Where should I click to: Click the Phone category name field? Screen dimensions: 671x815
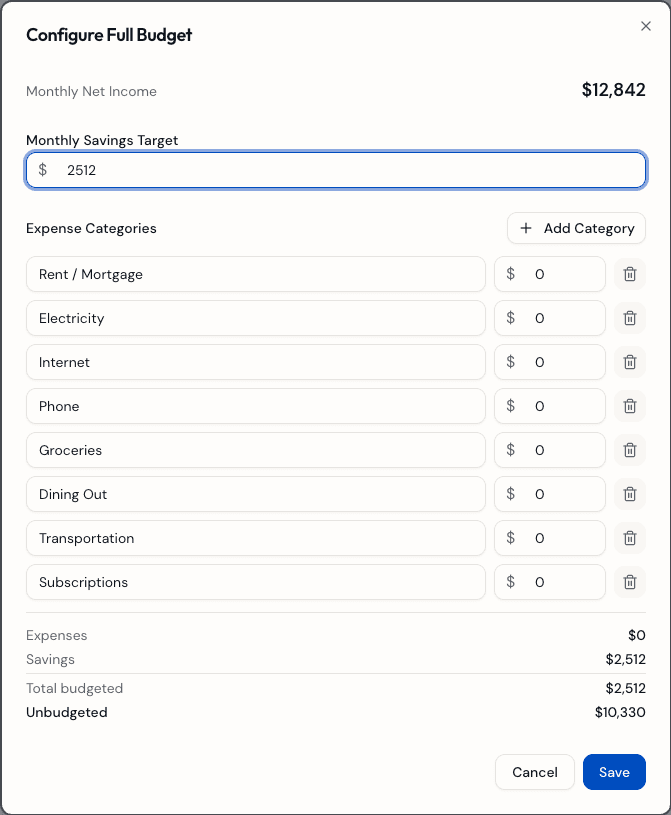255,406
